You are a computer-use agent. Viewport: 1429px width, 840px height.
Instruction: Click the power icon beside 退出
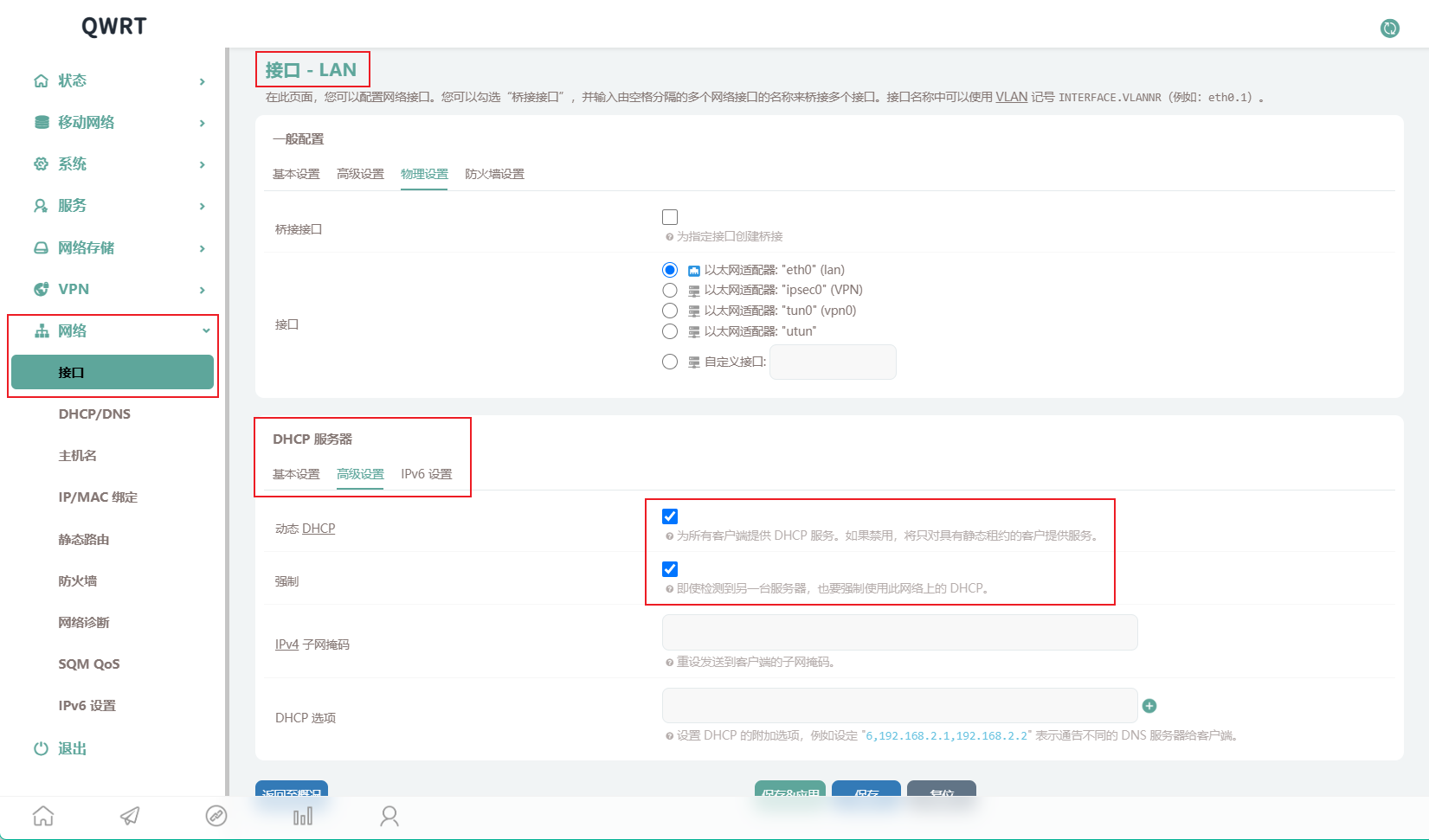click(x=41, y=748)
